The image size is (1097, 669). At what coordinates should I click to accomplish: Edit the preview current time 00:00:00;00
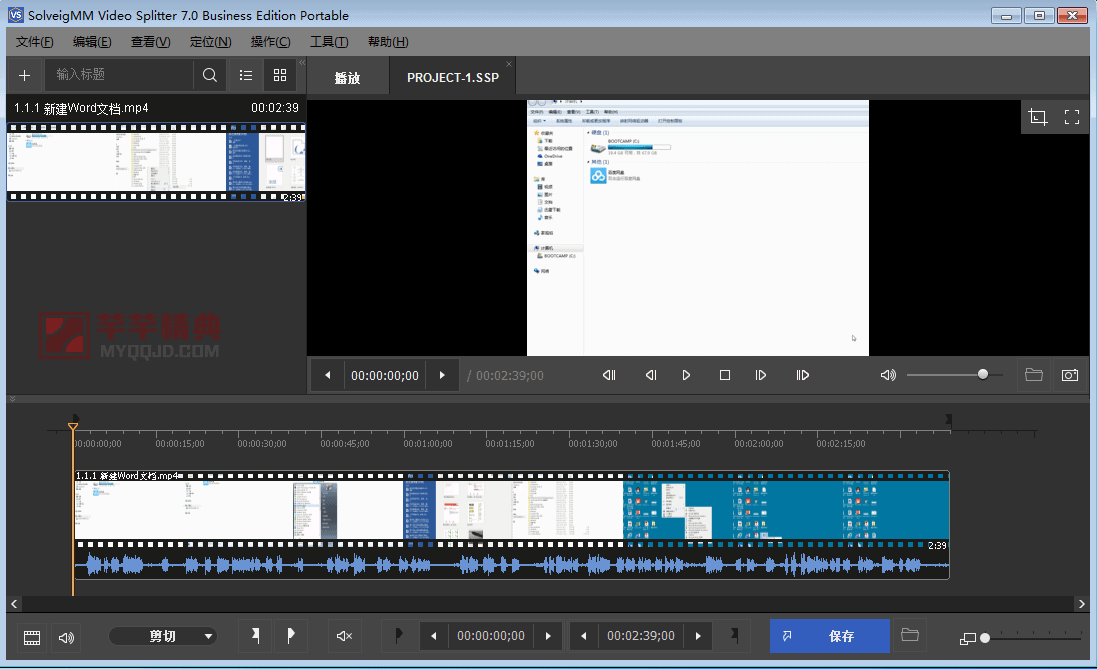pos(385,376)
